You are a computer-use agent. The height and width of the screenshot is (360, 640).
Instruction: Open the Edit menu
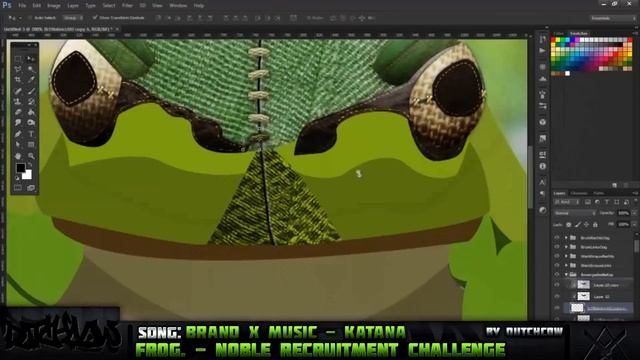[37, 6]
